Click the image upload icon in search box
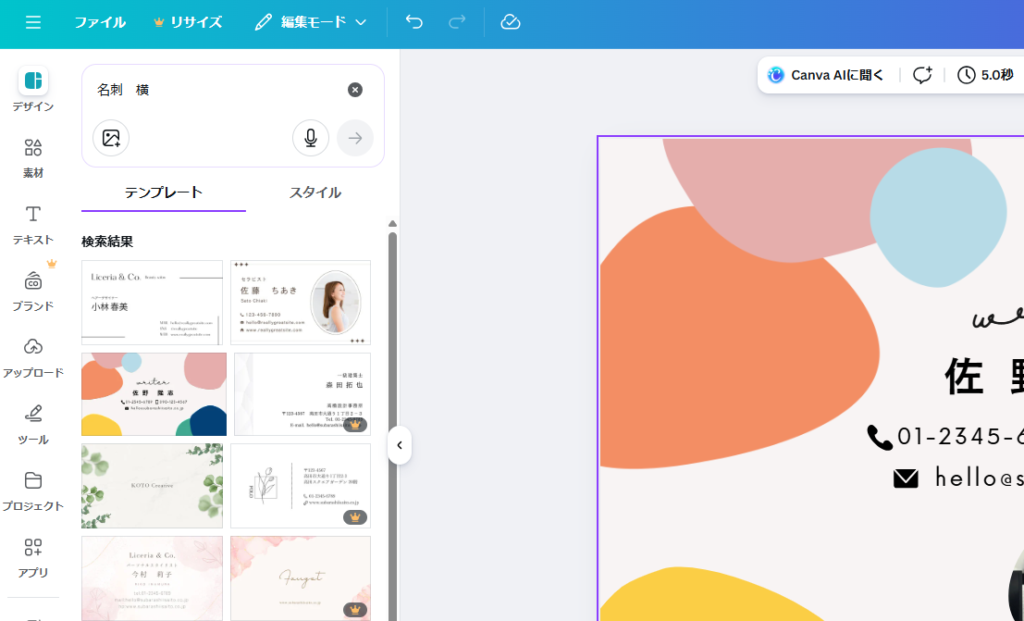The height and width of the screenshot is (621, 1024). click(x=111, y=138)
